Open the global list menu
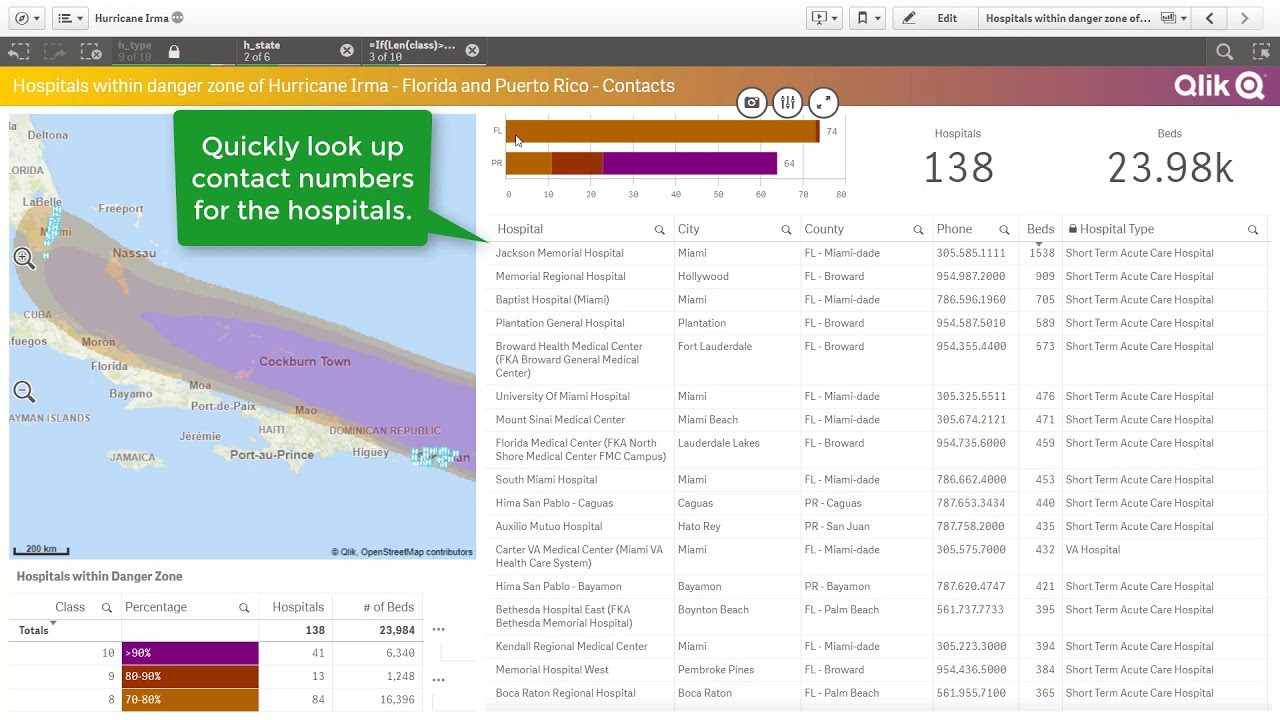 pyautogui.click(x=68, y=18)
